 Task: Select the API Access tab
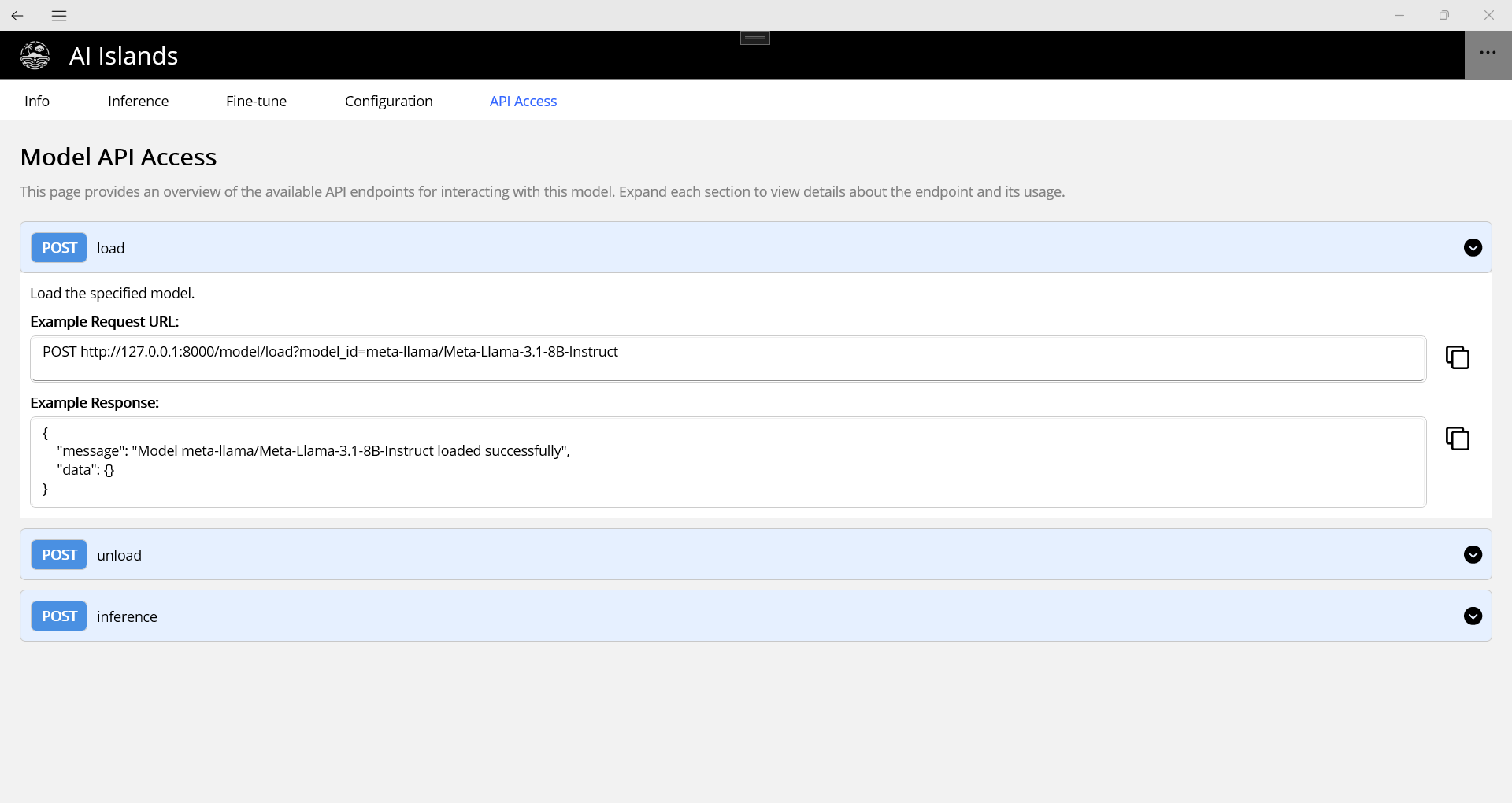(523, 101)
